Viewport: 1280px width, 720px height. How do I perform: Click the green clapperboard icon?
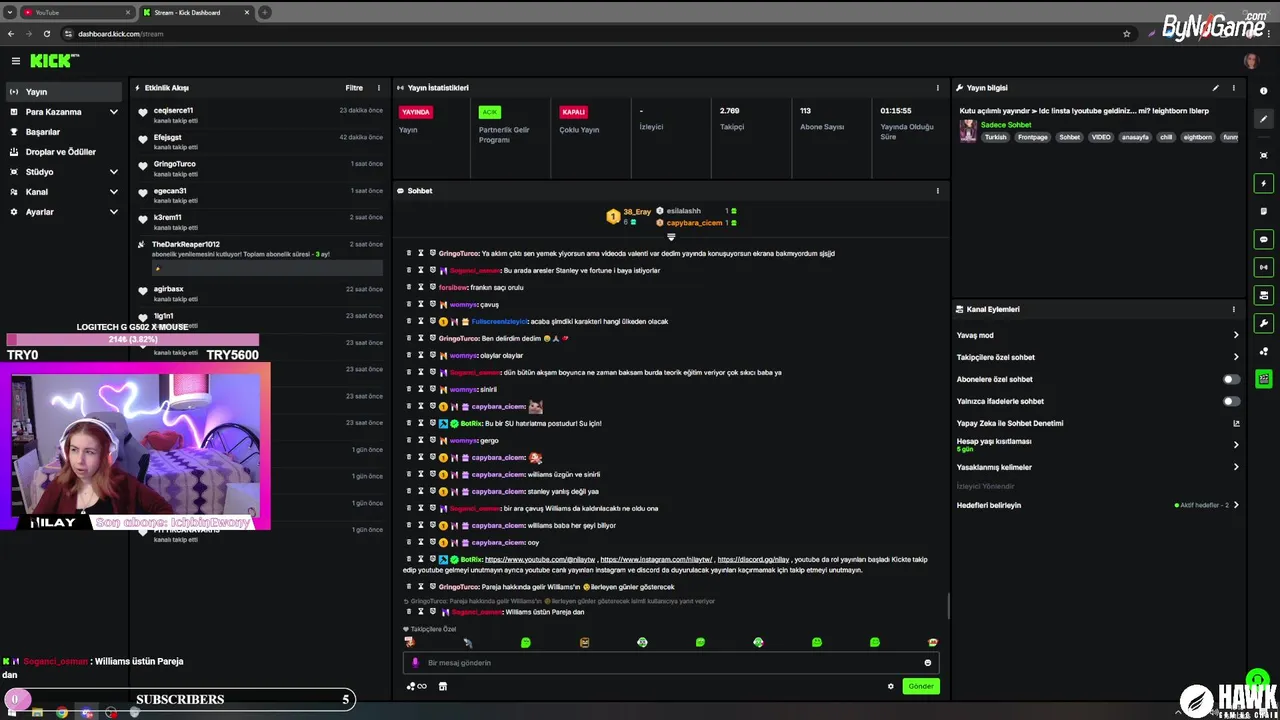coord(1264,379)
